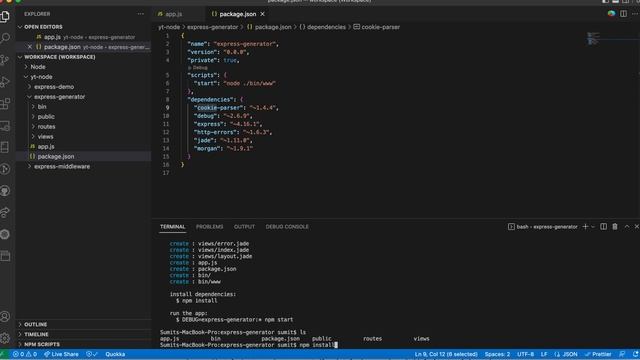Click yt-node in the breadcrumb

(x=169, y=27)
